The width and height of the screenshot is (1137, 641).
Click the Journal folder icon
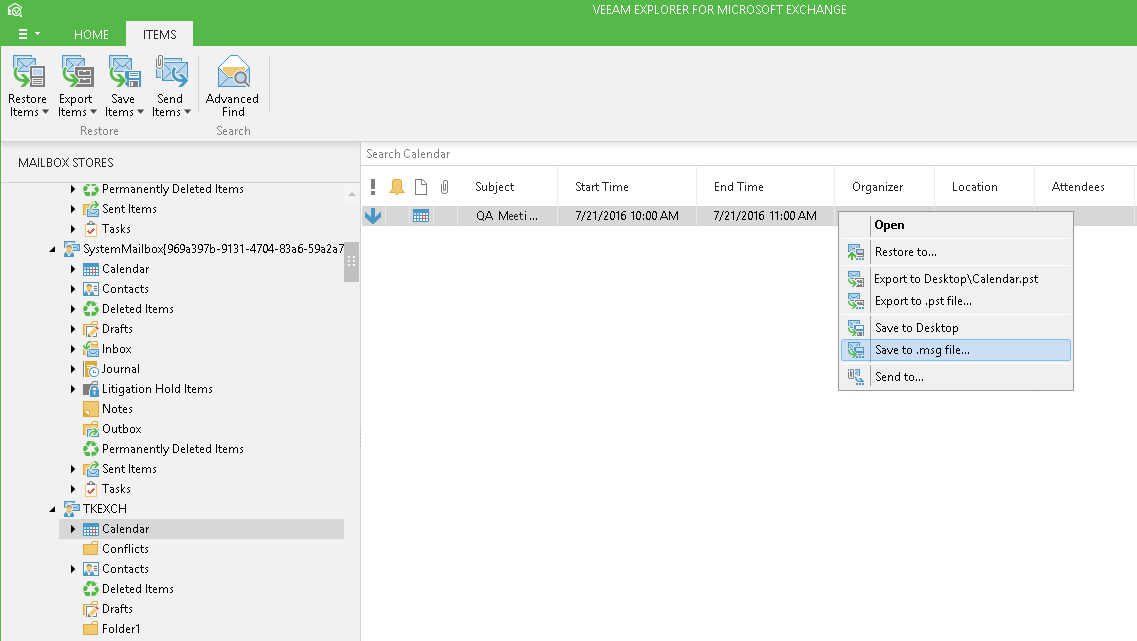tap(91, 369)
